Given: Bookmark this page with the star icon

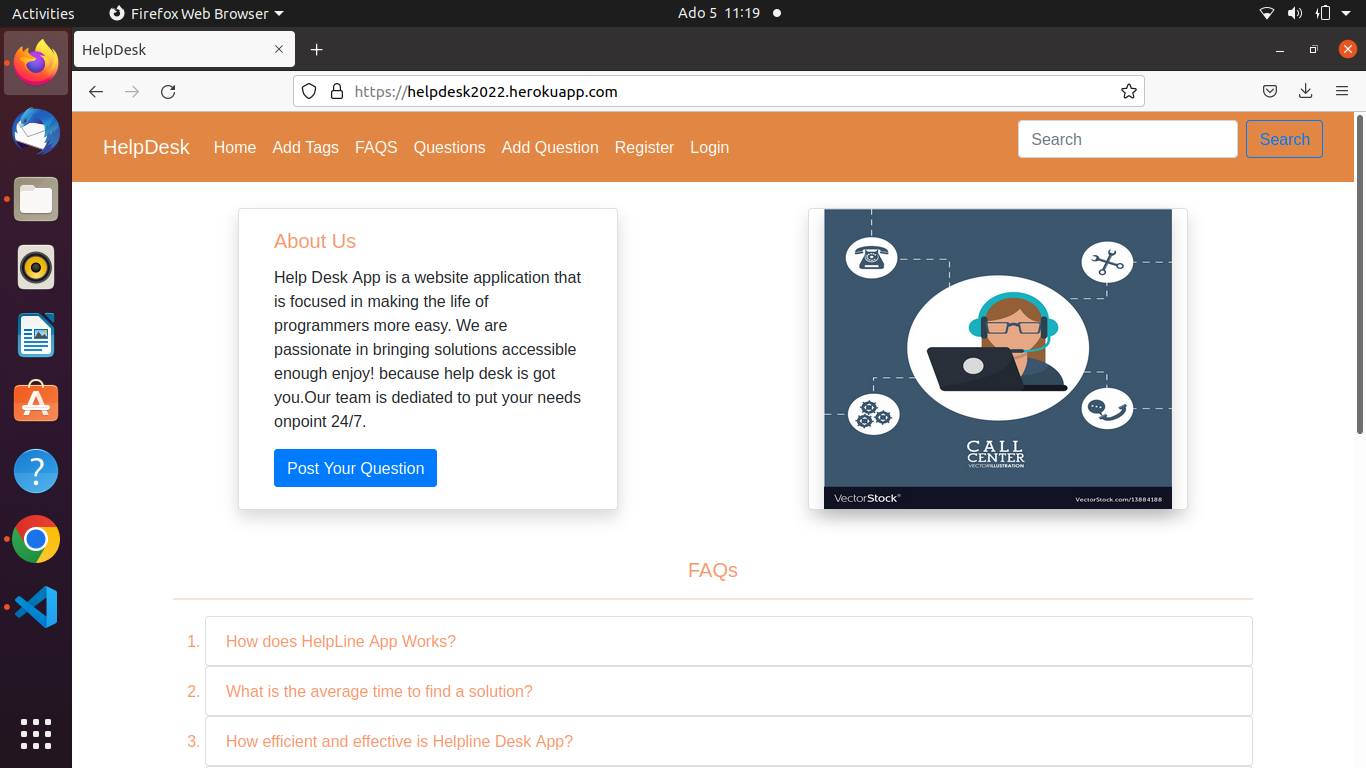Looking at the screenshot, I should [1129, 92].
